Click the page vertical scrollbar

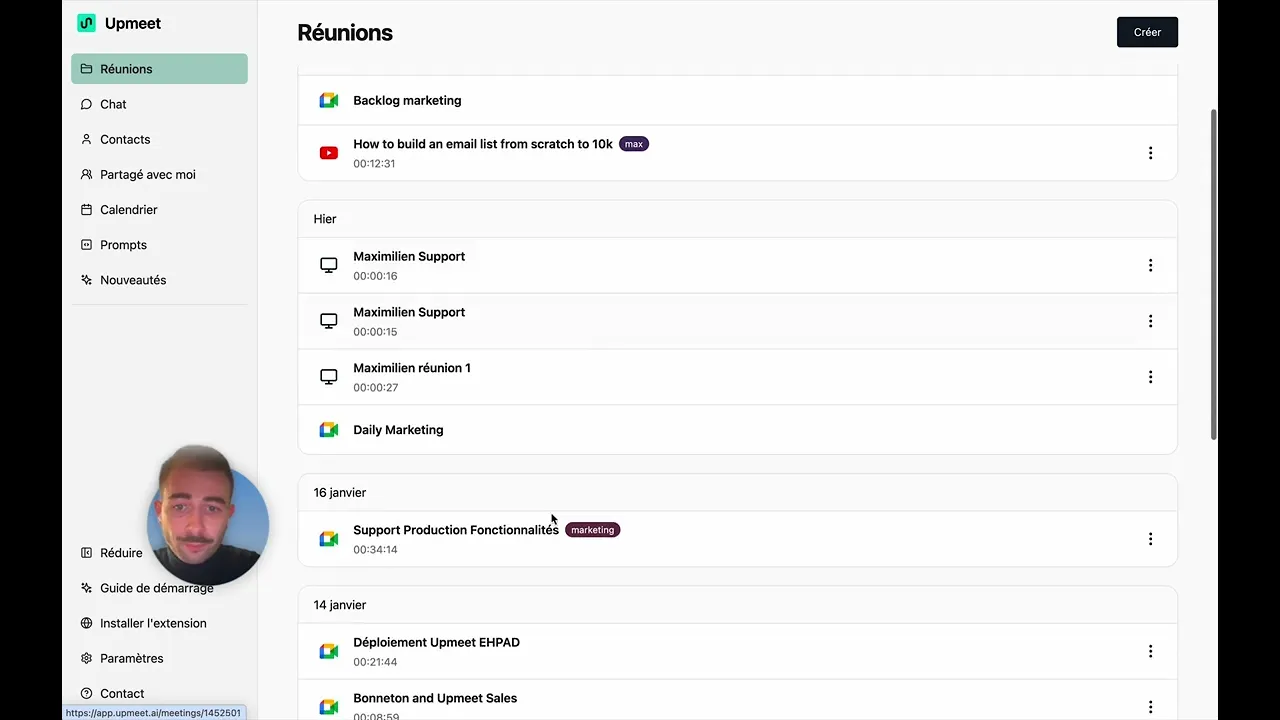coord(1213,275)
